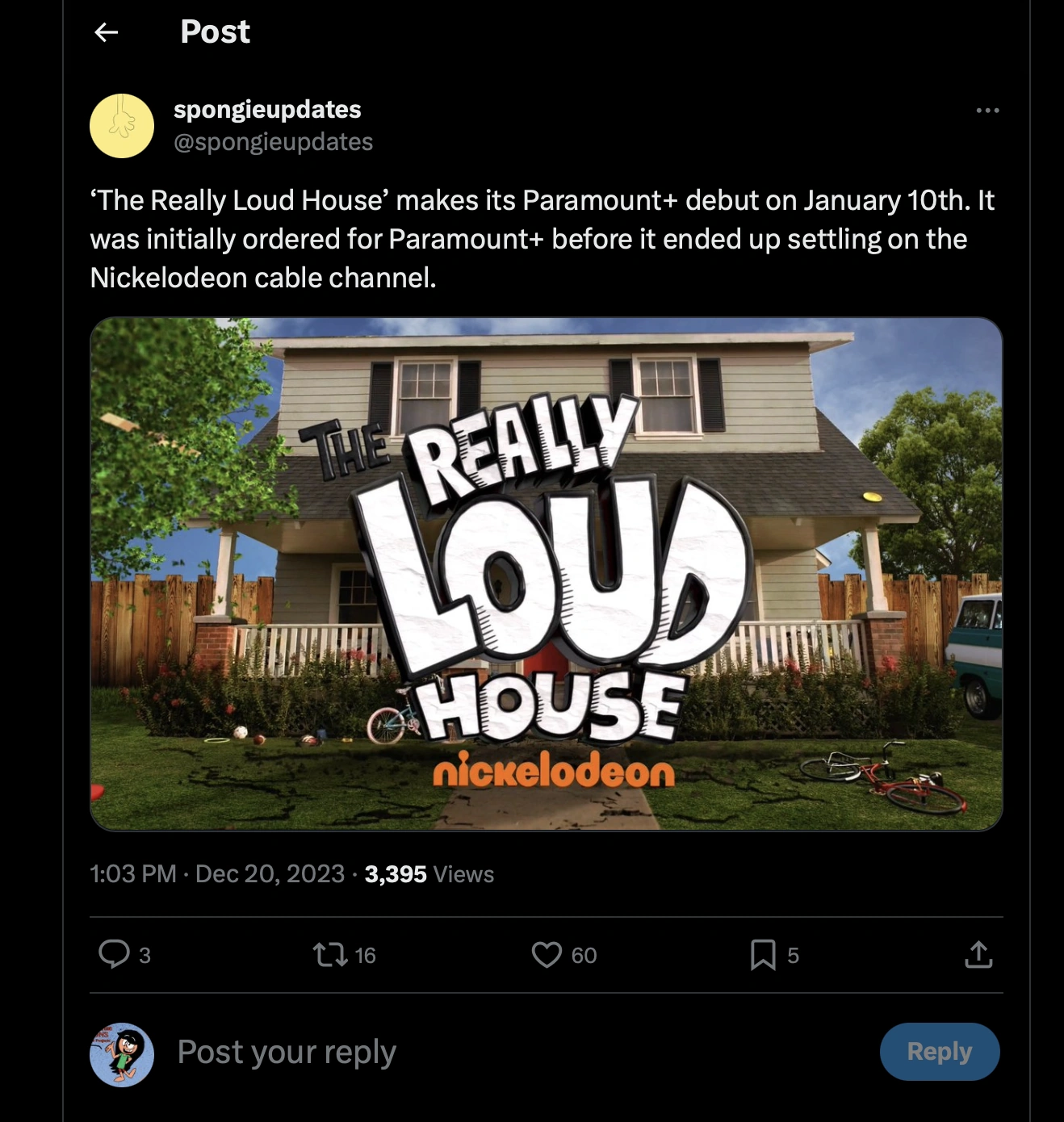The height and width of the screenshot is (1122, 1064).
Task: Select the Post header tab
Action: click(x=213, y=32)
